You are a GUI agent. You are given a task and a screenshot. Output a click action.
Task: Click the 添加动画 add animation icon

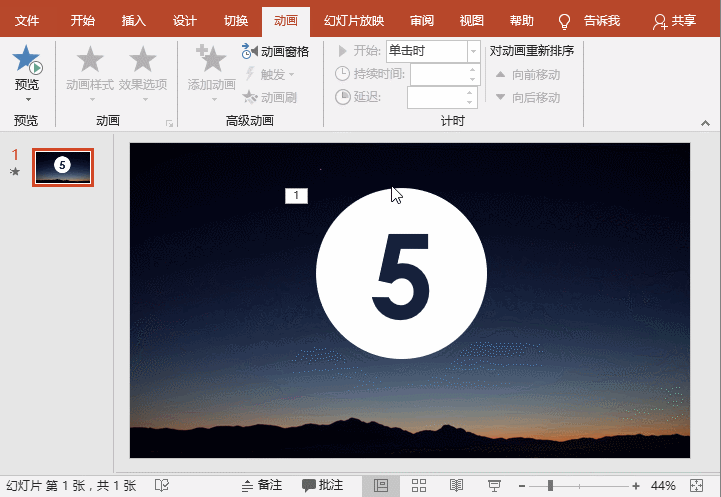point(211,60)
